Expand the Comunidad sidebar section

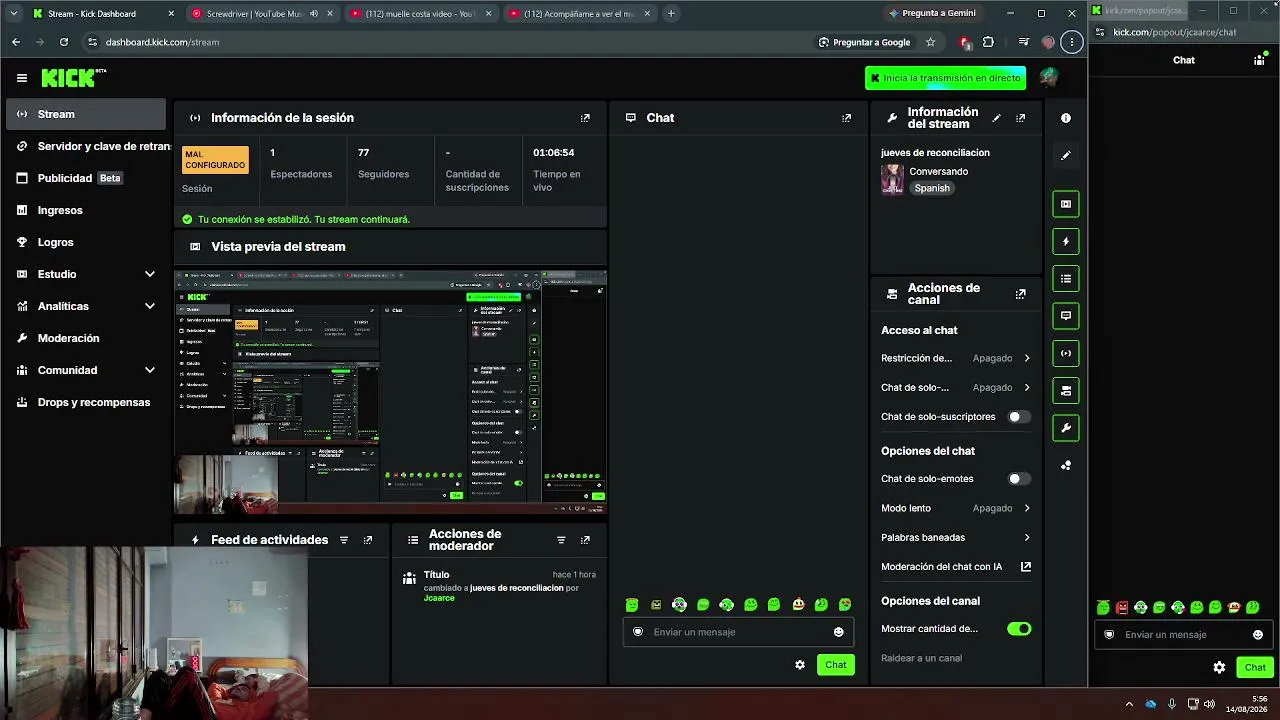(150, 370)
